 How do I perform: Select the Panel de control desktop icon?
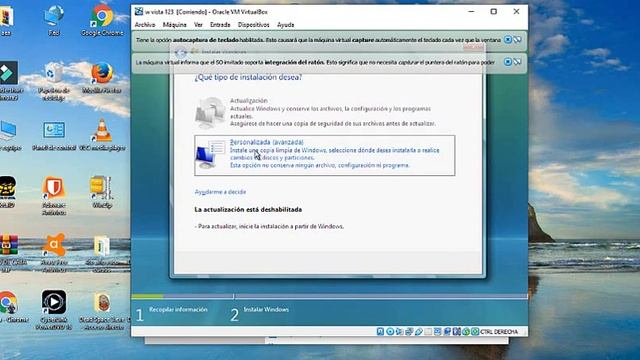[x=54, y=136]
